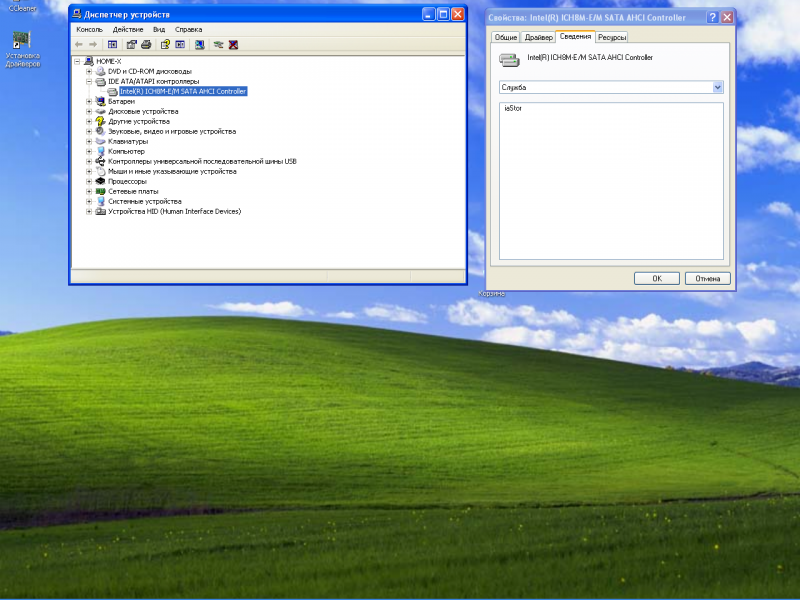Expand Звуковые, видео и игровые устройства
800x600 pixels.
pos(89,132)
